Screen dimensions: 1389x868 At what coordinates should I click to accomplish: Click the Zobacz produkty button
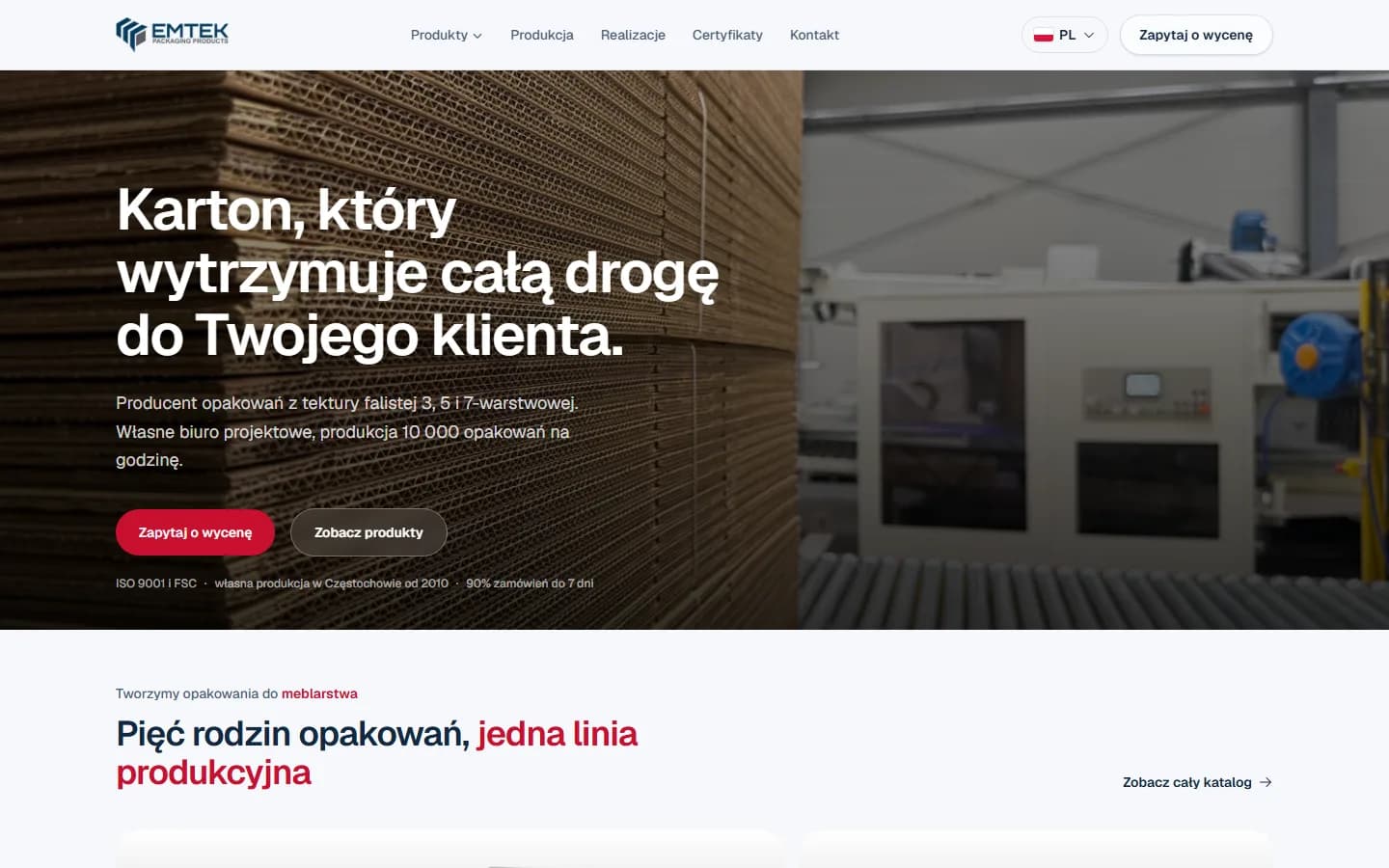tap(368, 532)
